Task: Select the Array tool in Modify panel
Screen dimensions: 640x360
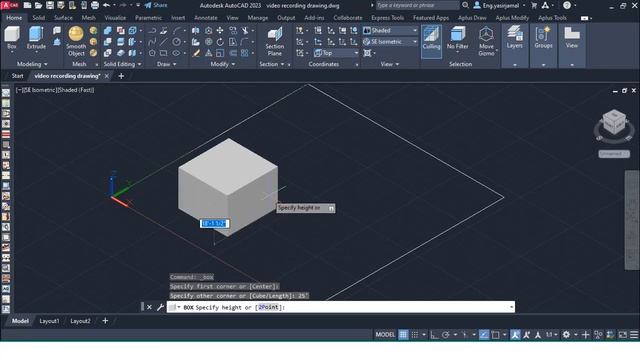Action: tap(244, 53)
